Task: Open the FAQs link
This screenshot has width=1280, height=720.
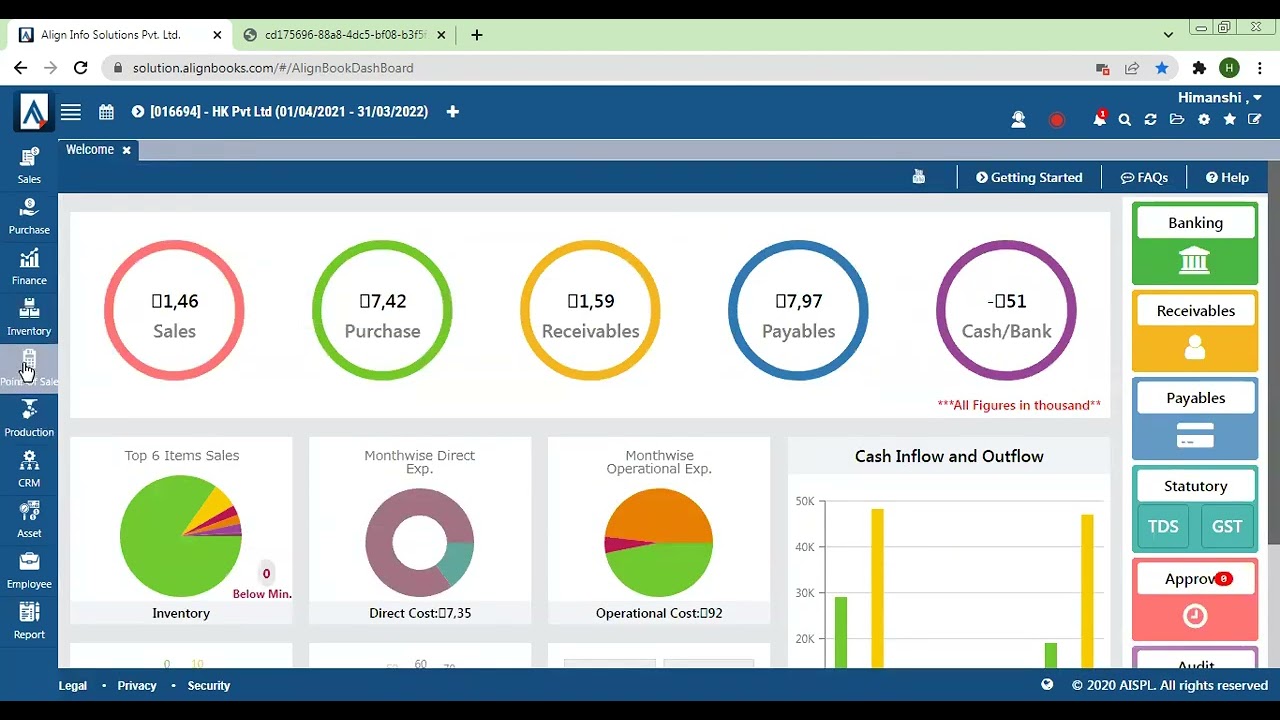Action: (1144, 177)
